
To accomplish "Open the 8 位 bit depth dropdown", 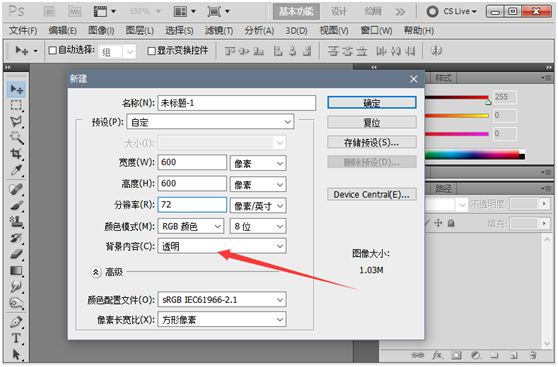I will pos(258,226).
